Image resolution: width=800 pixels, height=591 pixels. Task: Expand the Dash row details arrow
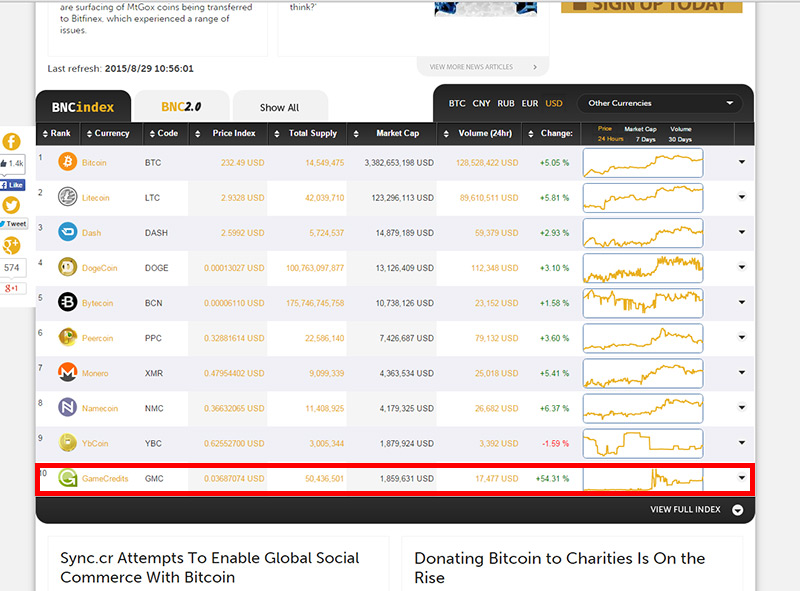(x=742, y=232)
